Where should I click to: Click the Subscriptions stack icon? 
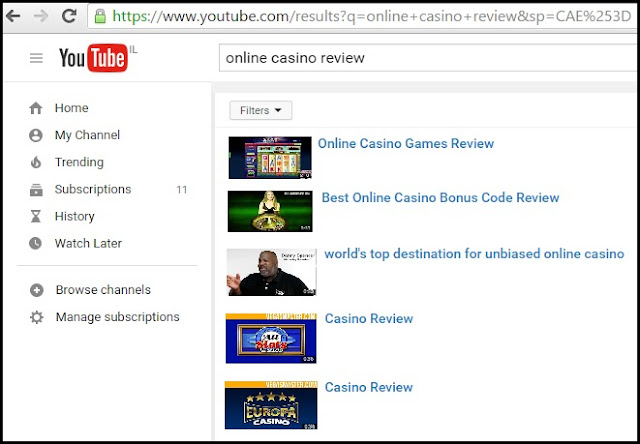coord(36,190)
